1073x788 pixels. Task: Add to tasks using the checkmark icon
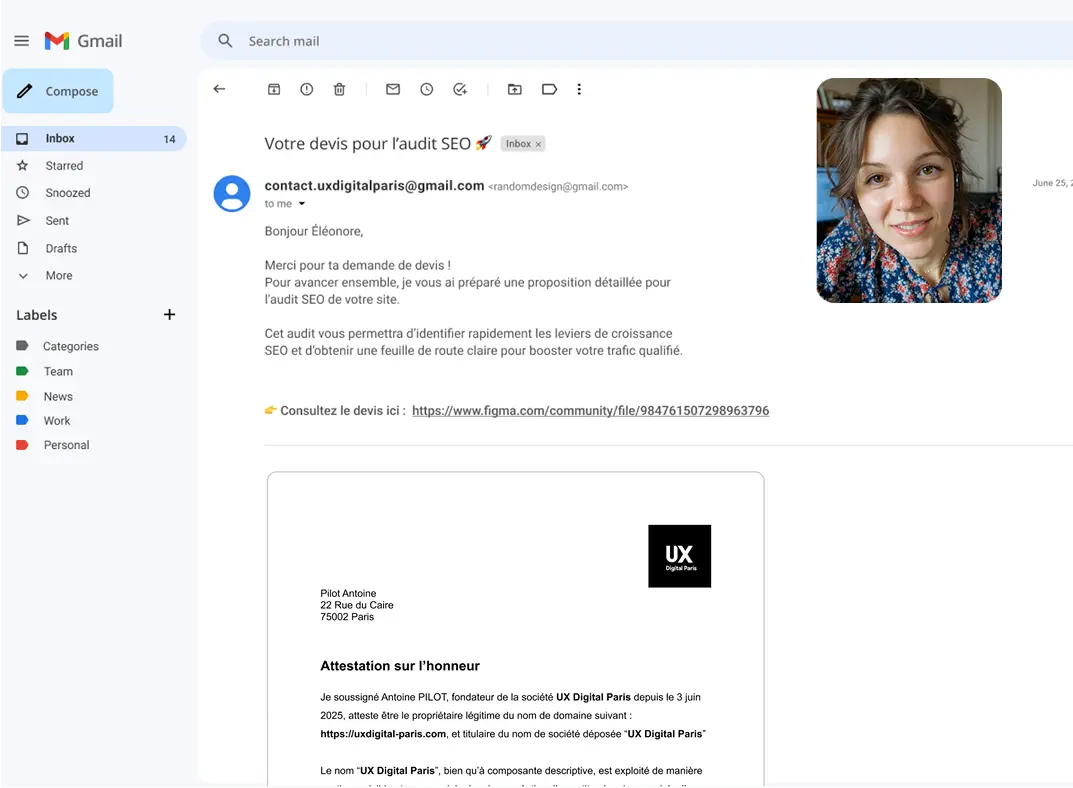tap(460, 89)
